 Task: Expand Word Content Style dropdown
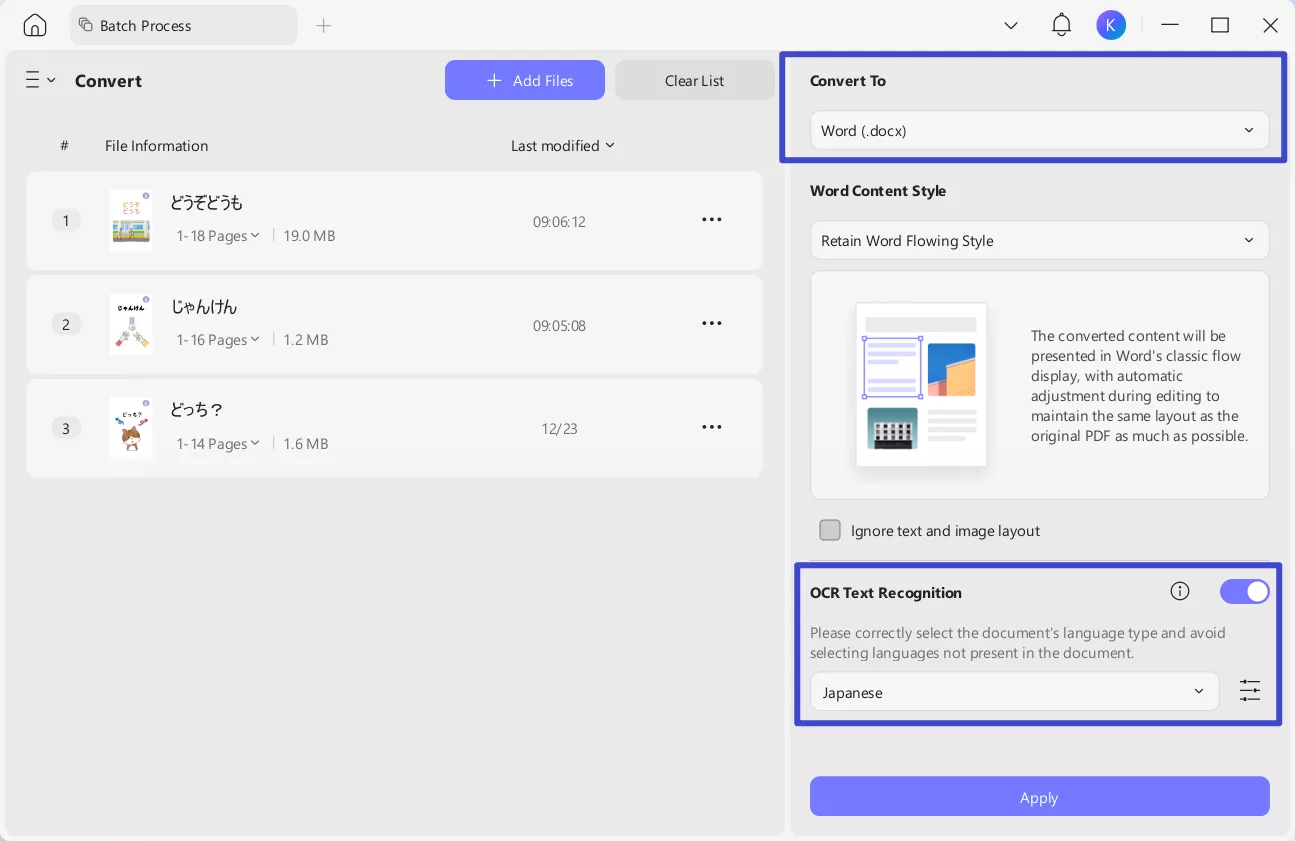1038,241
